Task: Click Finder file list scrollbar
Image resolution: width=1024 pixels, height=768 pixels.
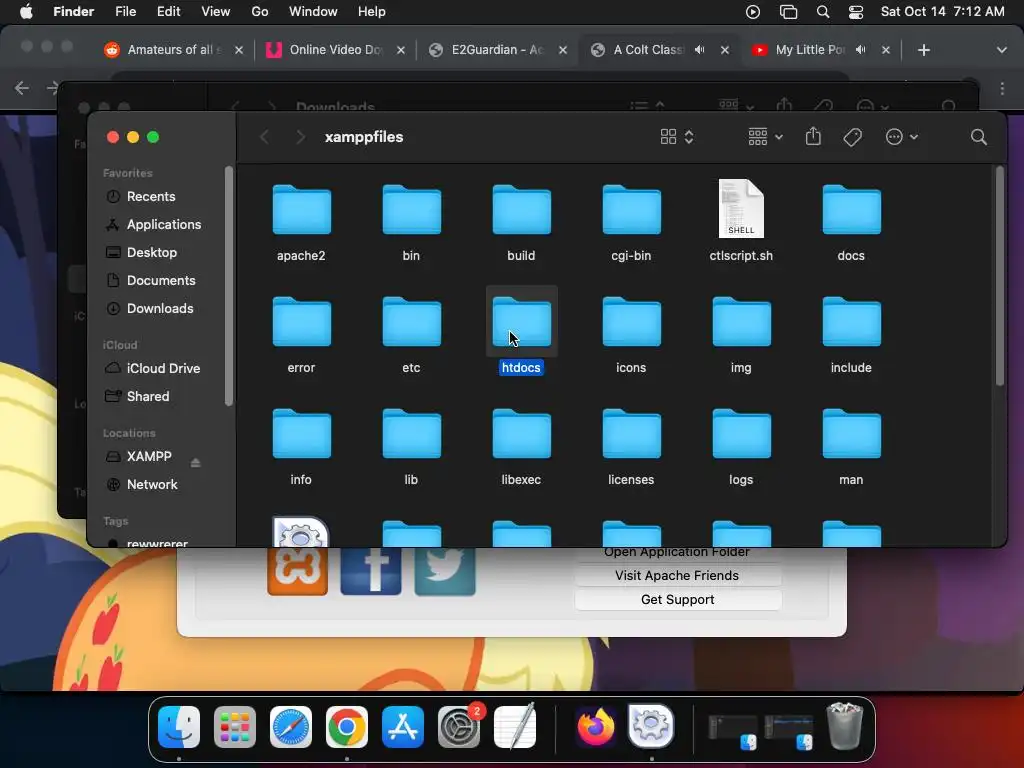Action: click(x=1000, y=276)
